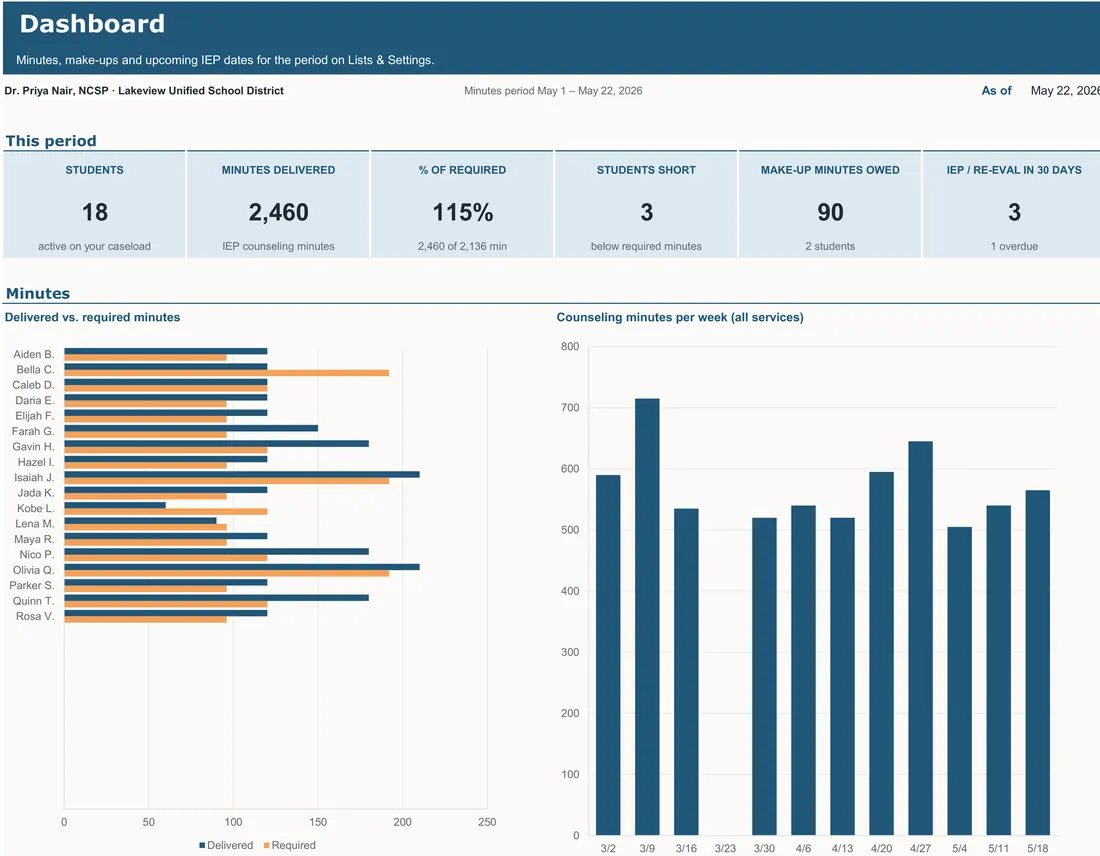The width and height of the screenshot is (1100, 856).
Task: Click the 3/9 weekly bar
Action: tap(647, 617)
